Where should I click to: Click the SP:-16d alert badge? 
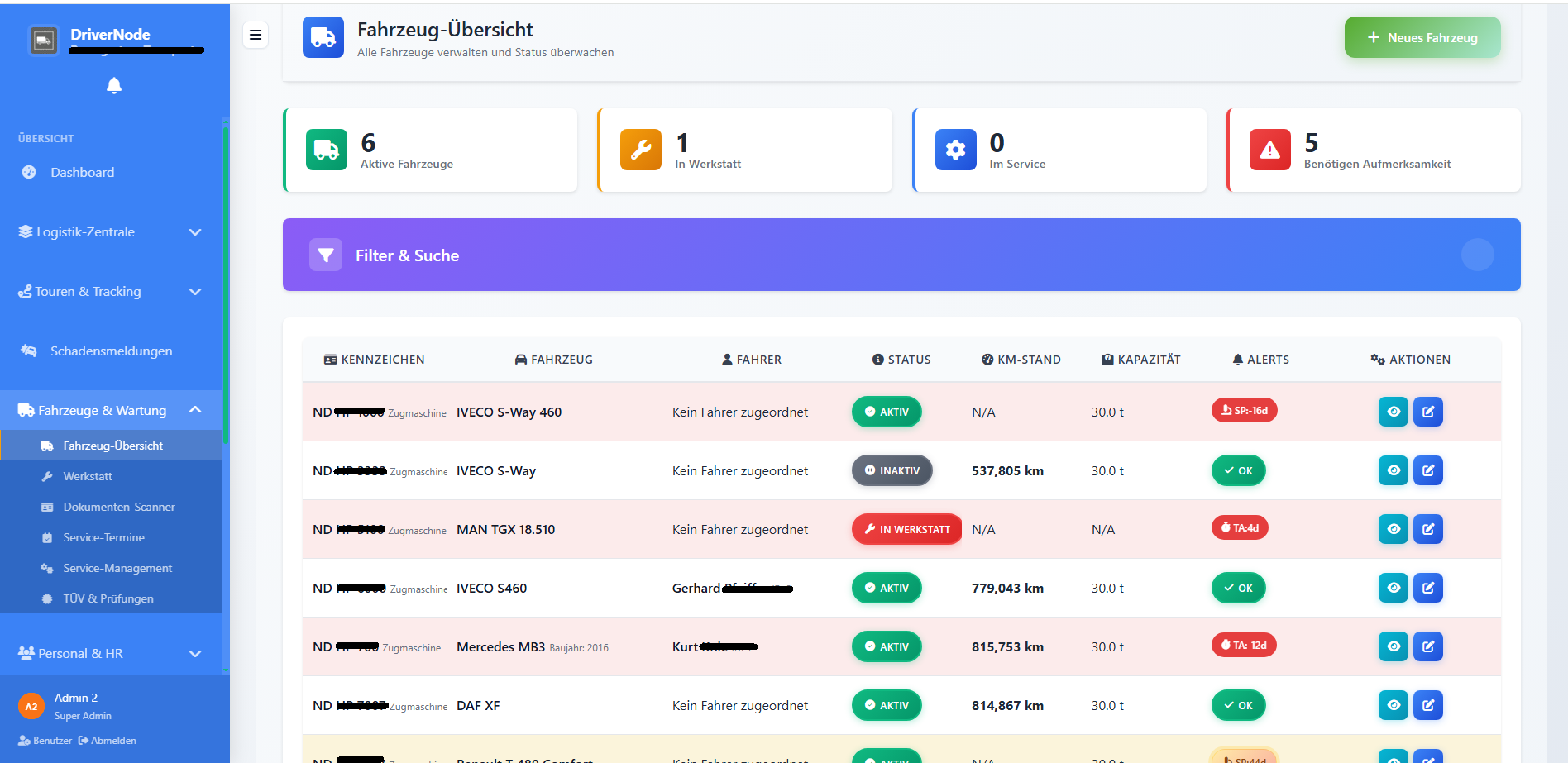click(1244, 410)
